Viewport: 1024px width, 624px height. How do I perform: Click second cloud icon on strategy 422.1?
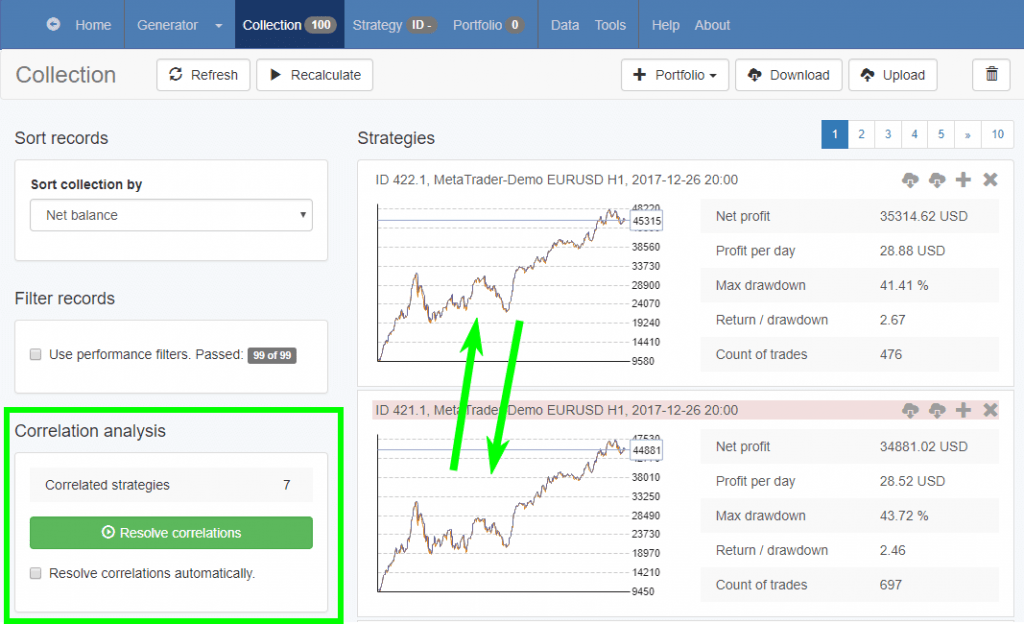click(x=937, y=180)
